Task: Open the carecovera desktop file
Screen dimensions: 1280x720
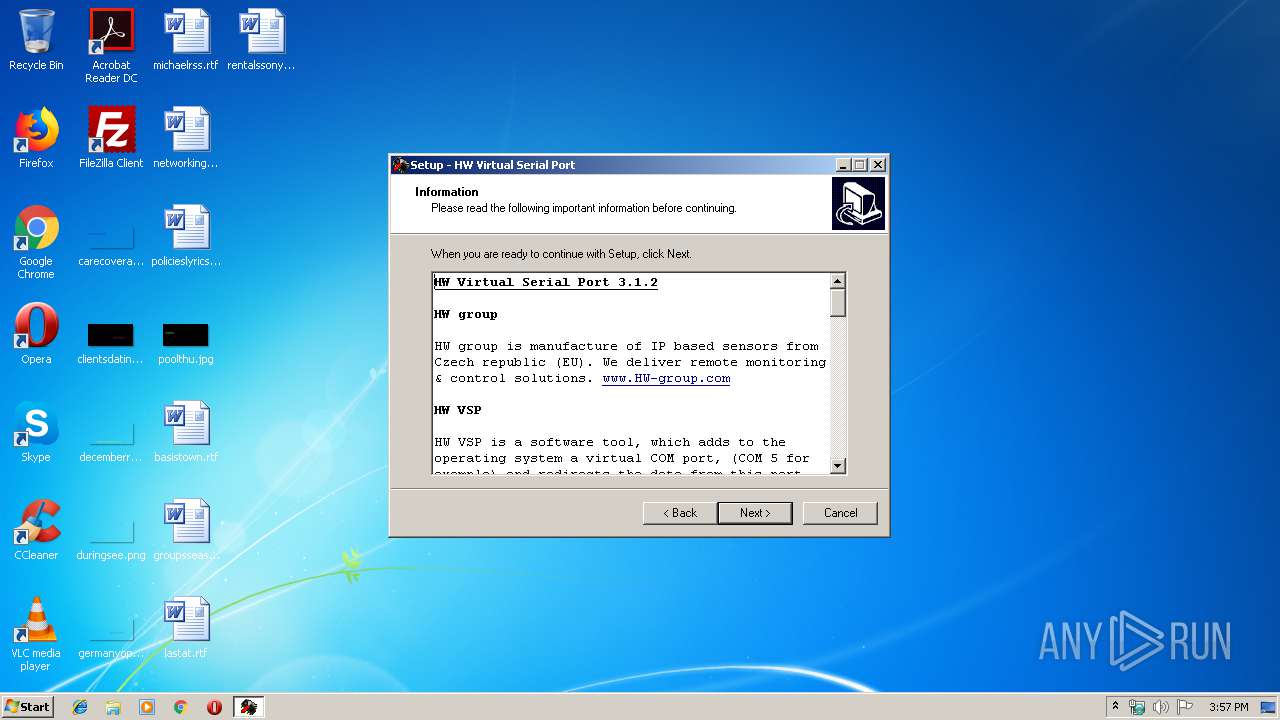Action: (x=111, y=242)
